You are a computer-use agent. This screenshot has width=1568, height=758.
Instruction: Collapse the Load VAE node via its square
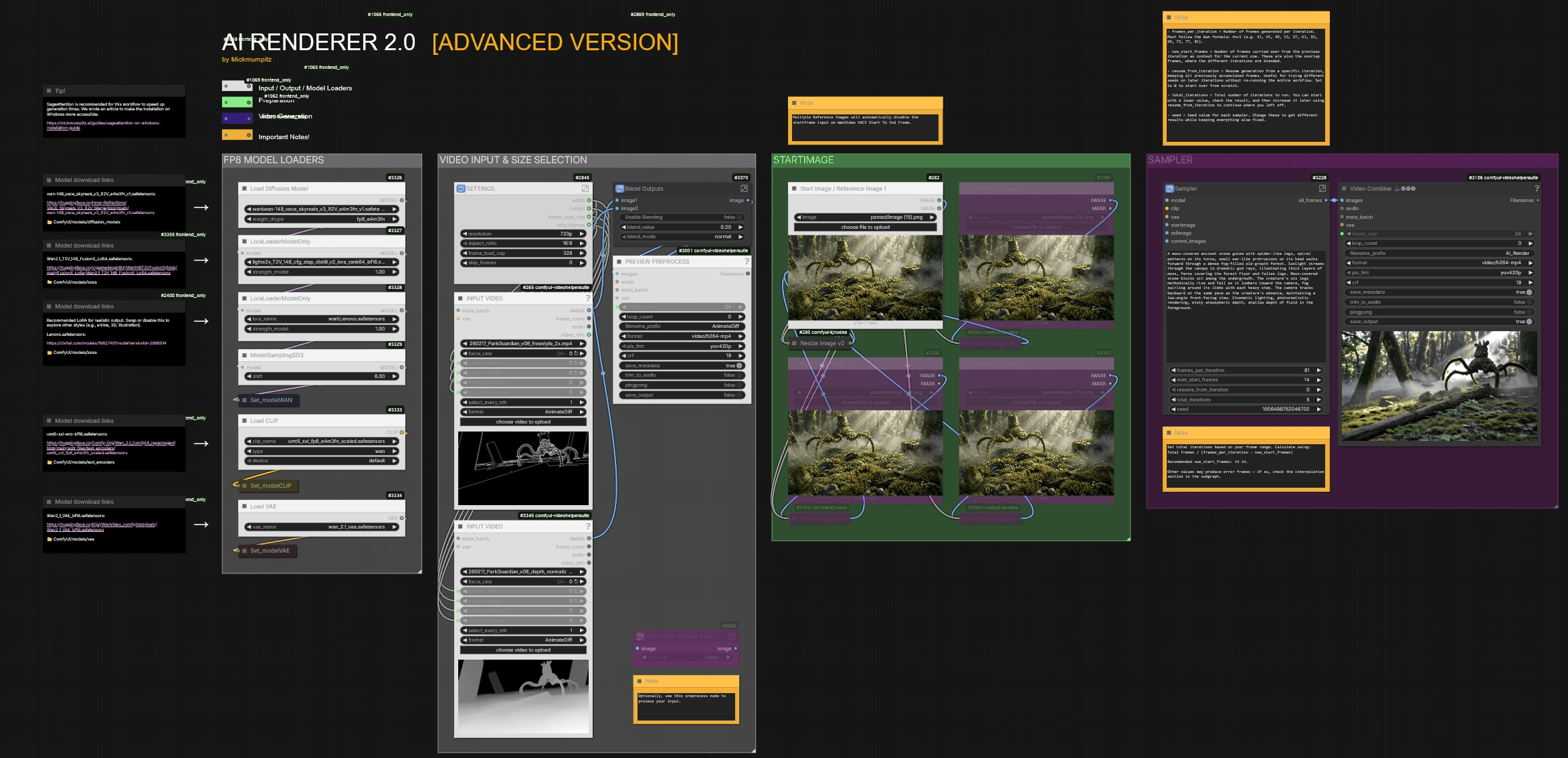tap(244, 506)
